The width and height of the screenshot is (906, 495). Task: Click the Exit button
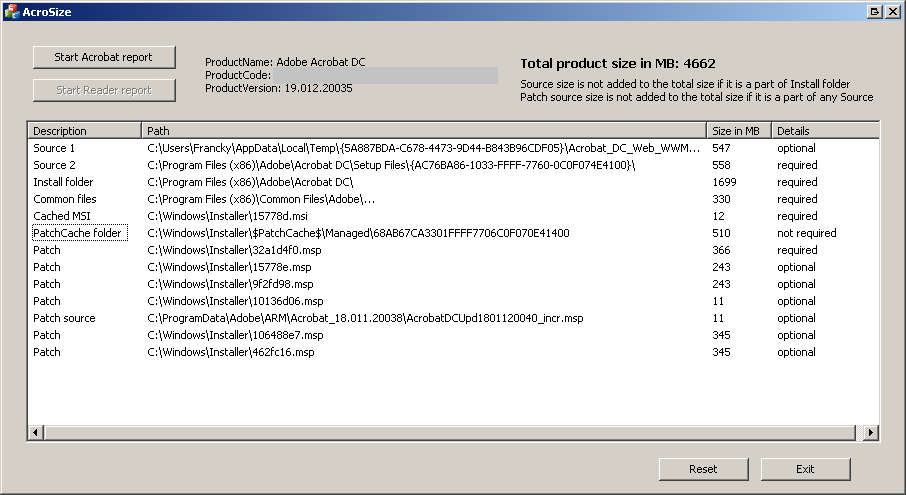805,469
